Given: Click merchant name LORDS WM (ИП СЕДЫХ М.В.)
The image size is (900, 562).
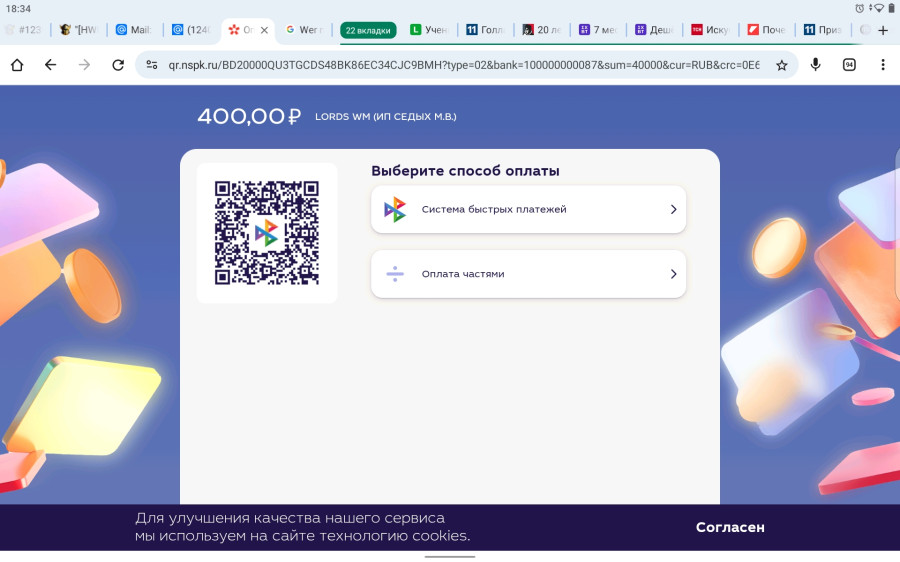Looking at the screenshot, I should tap(386, 117).
